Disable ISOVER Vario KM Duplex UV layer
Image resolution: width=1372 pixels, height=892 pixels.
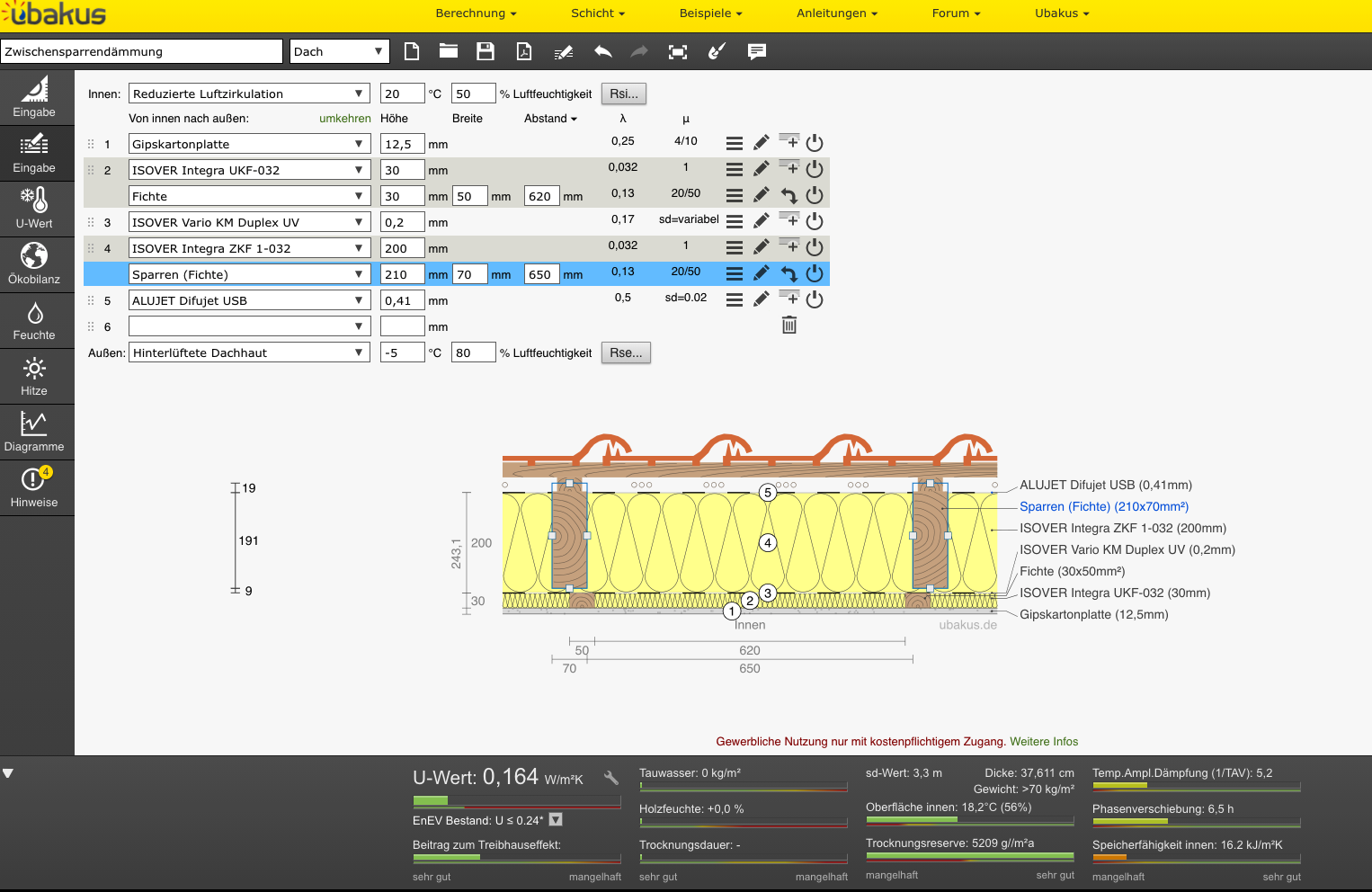pos(815,221)
